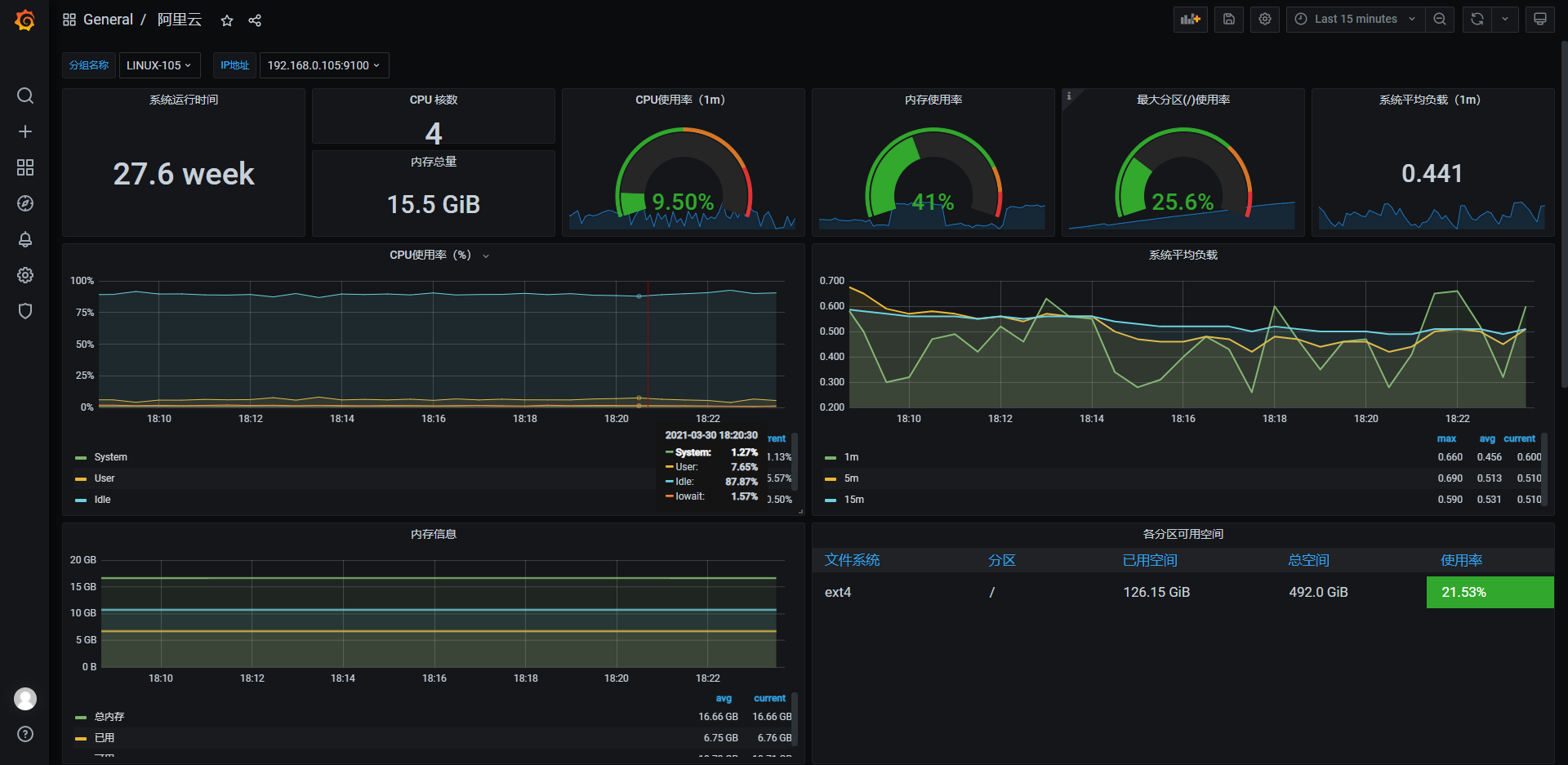
Task: Open the 192.168.0.105:9100 IP dropdown
Action: (324, 65)
